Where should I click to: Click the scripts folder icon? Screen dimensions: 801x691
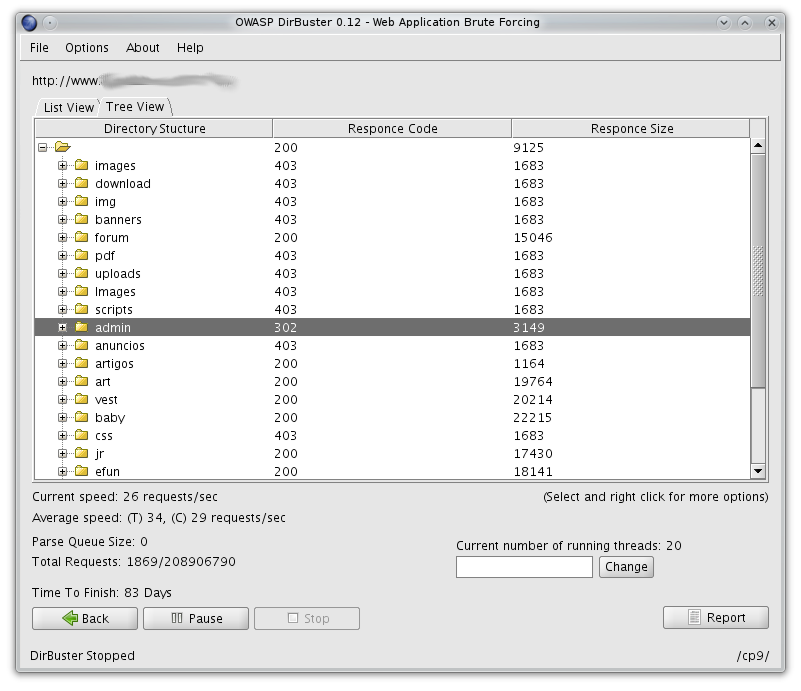click(81, 310)
